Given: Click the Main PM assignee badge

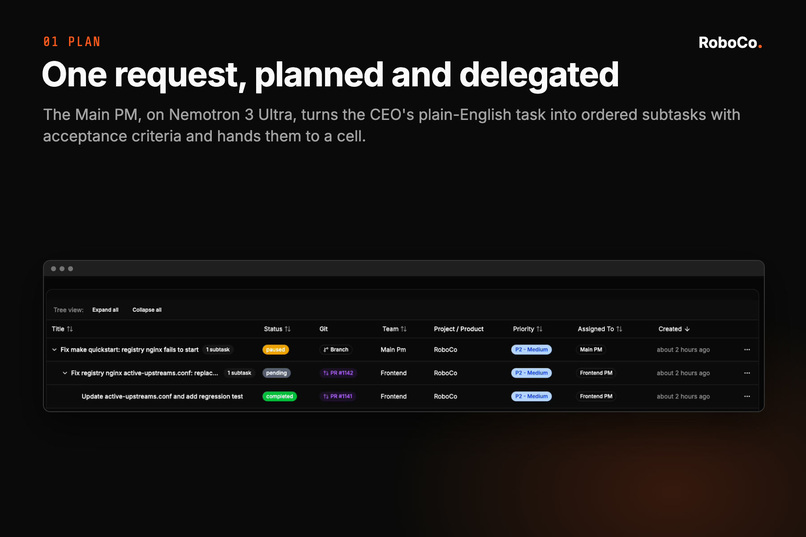Looking at the screenshot, I should [x=591, y=349].
